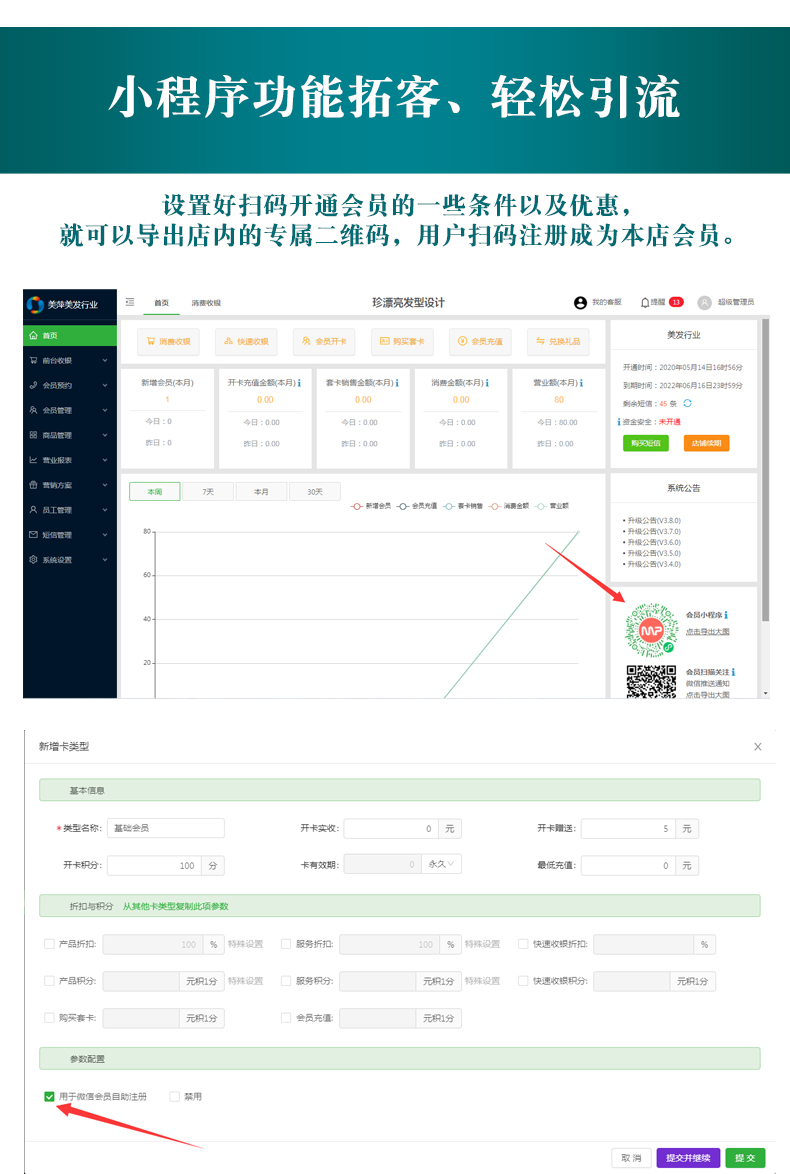Check the 产品折扣 checkbox
790x1174 pixels.
50,944
